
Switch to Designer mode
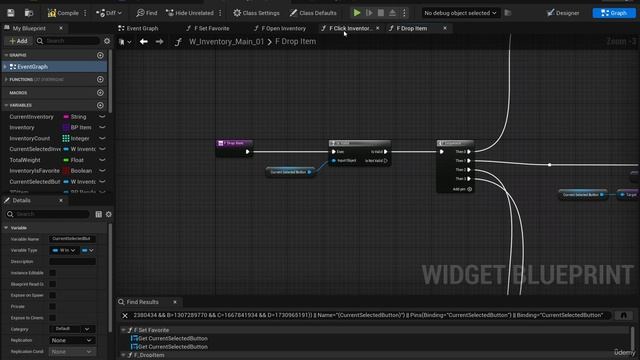(x=563, y=13)
